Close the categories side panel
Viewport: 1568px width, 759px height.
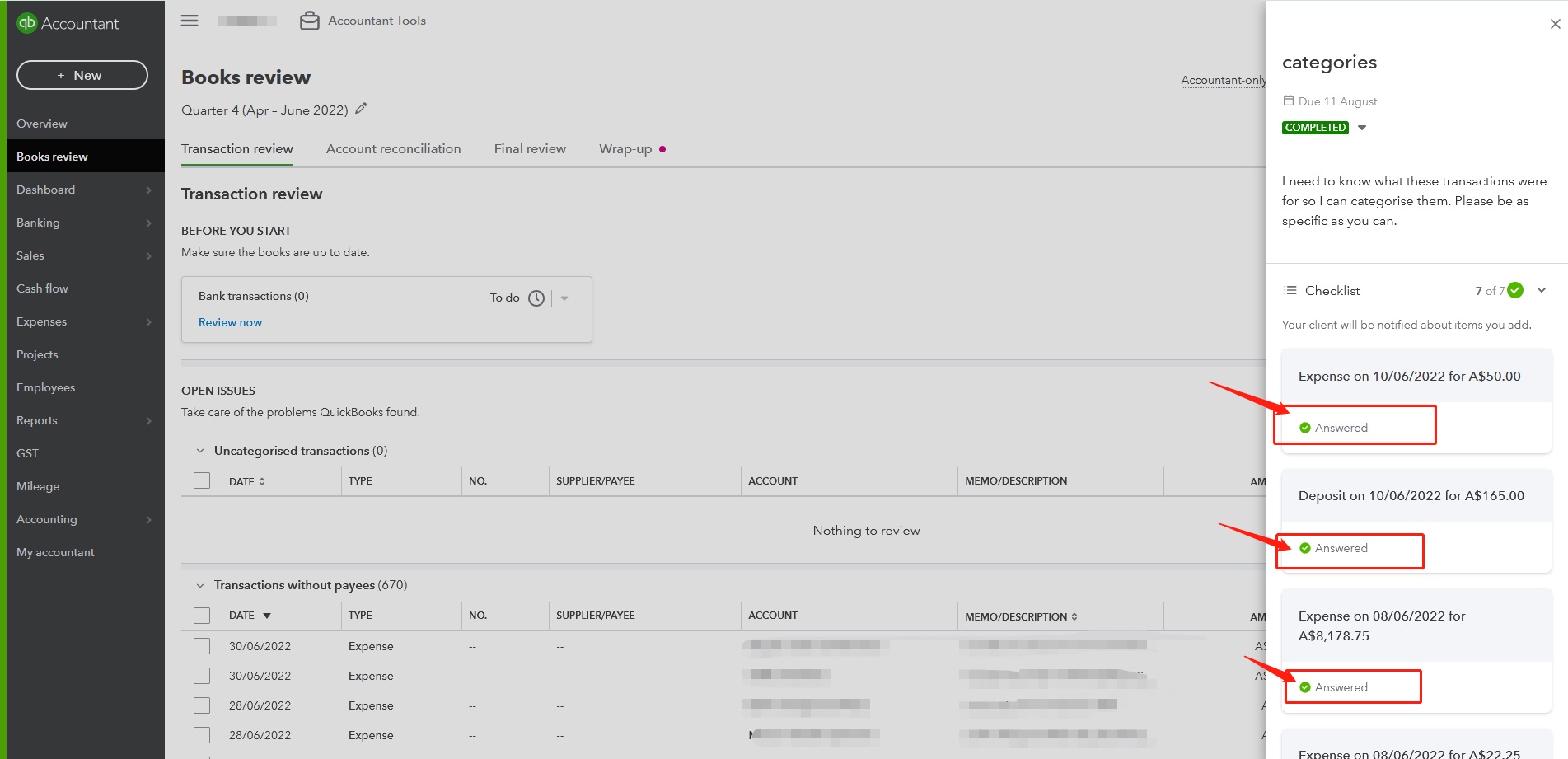[x=1555, y=24]
